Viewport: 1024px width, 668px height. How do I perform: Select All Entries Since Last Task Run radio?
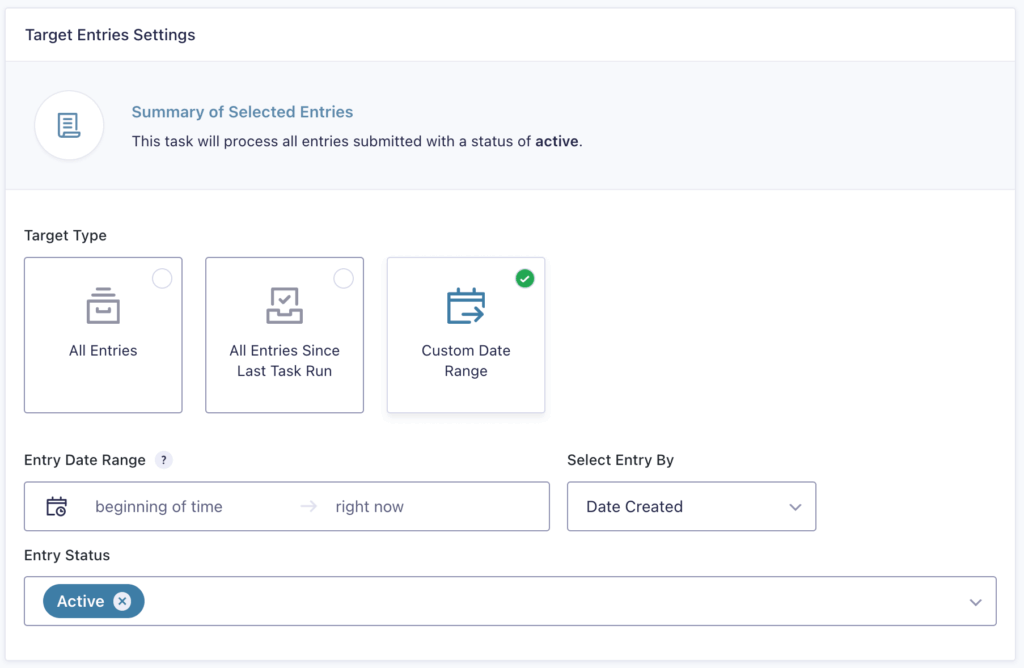pos(343,279)
